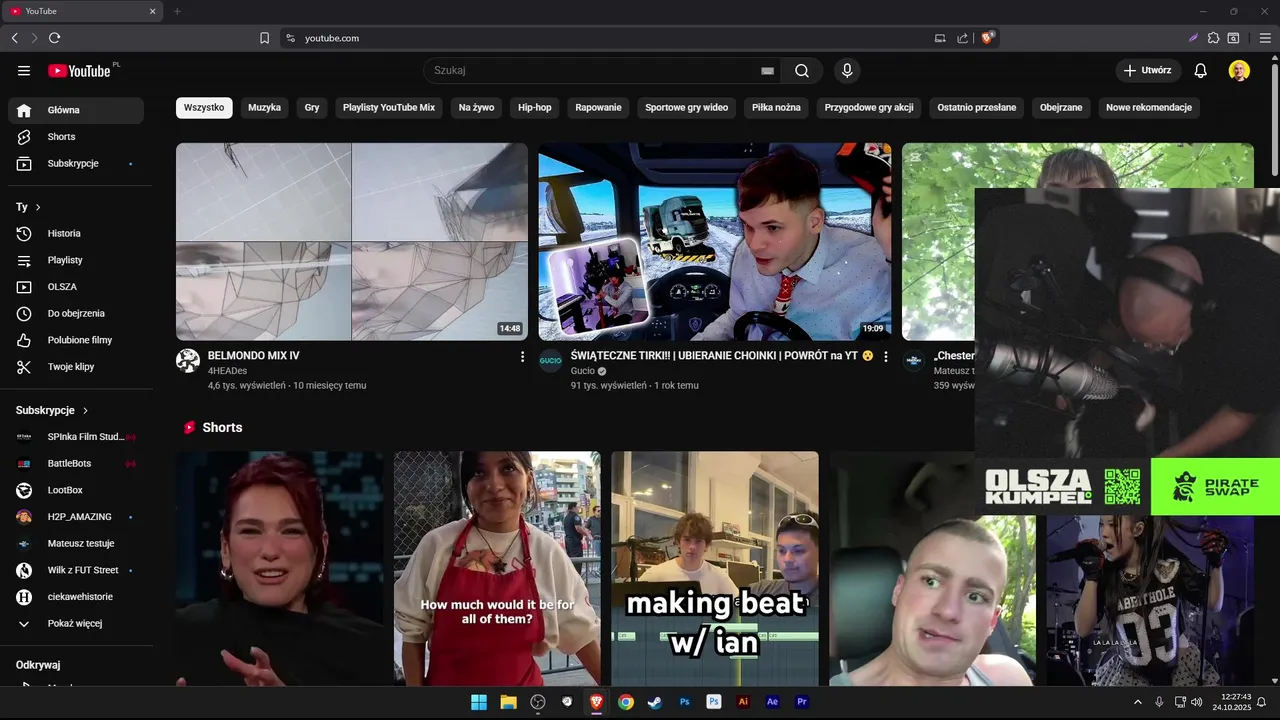Go back in browser history
Screen dimensions: 1280x720
click(x=14, y=38)
